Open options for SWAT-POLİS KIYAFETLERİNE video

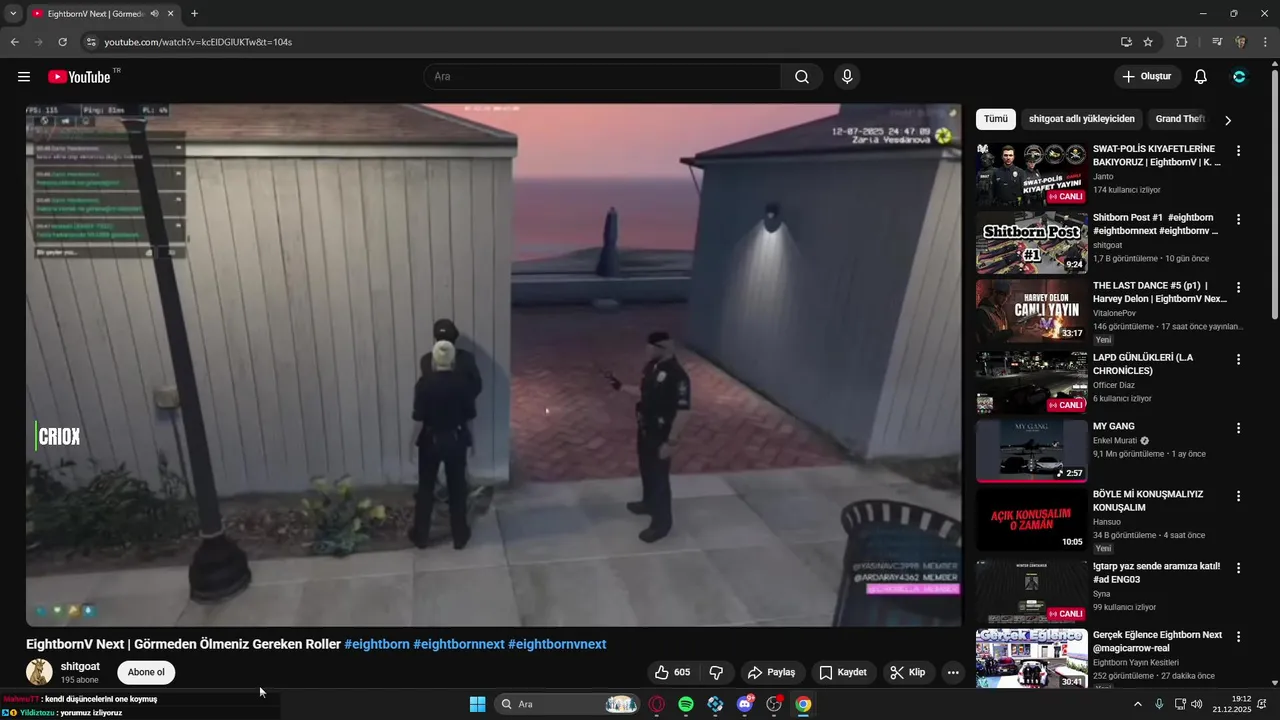(1238, 151)
